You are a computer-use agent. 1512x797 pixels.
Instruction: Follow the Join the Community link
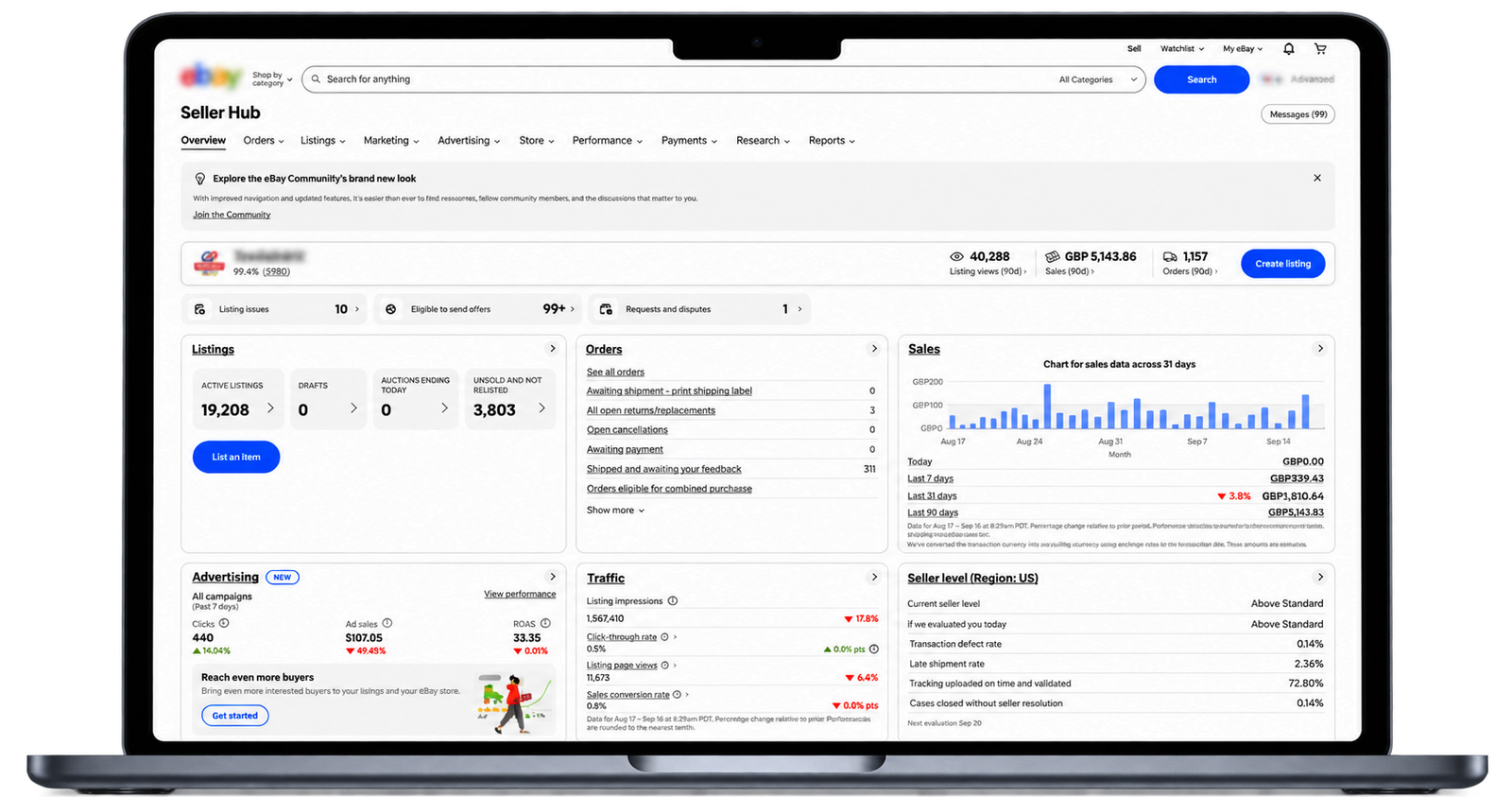pos(232,215)
